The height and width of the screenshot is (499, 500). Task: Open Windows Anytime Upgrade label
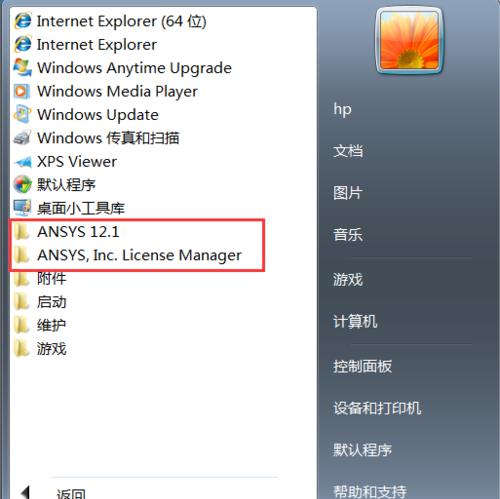134,68
